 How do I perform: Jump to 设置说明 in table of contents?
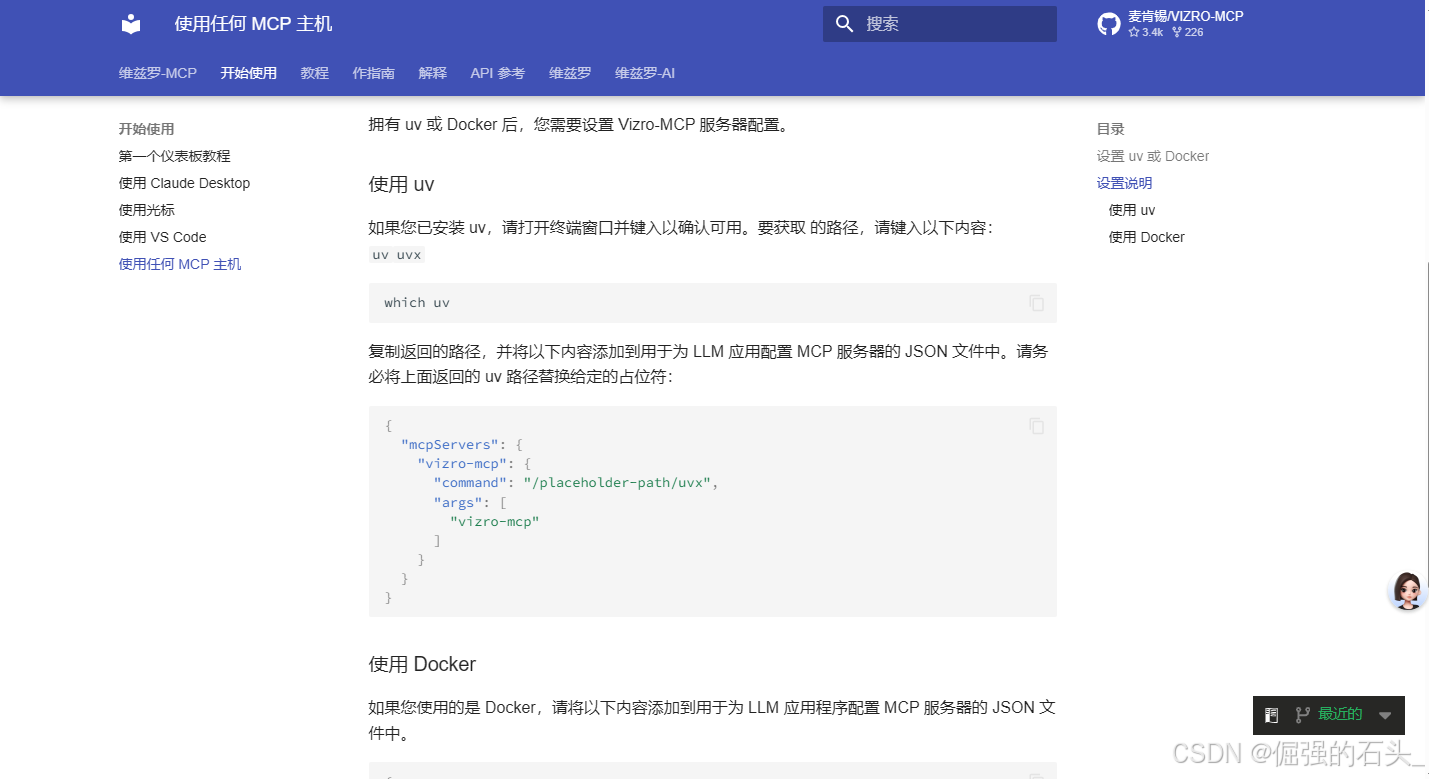(1125, 183)
